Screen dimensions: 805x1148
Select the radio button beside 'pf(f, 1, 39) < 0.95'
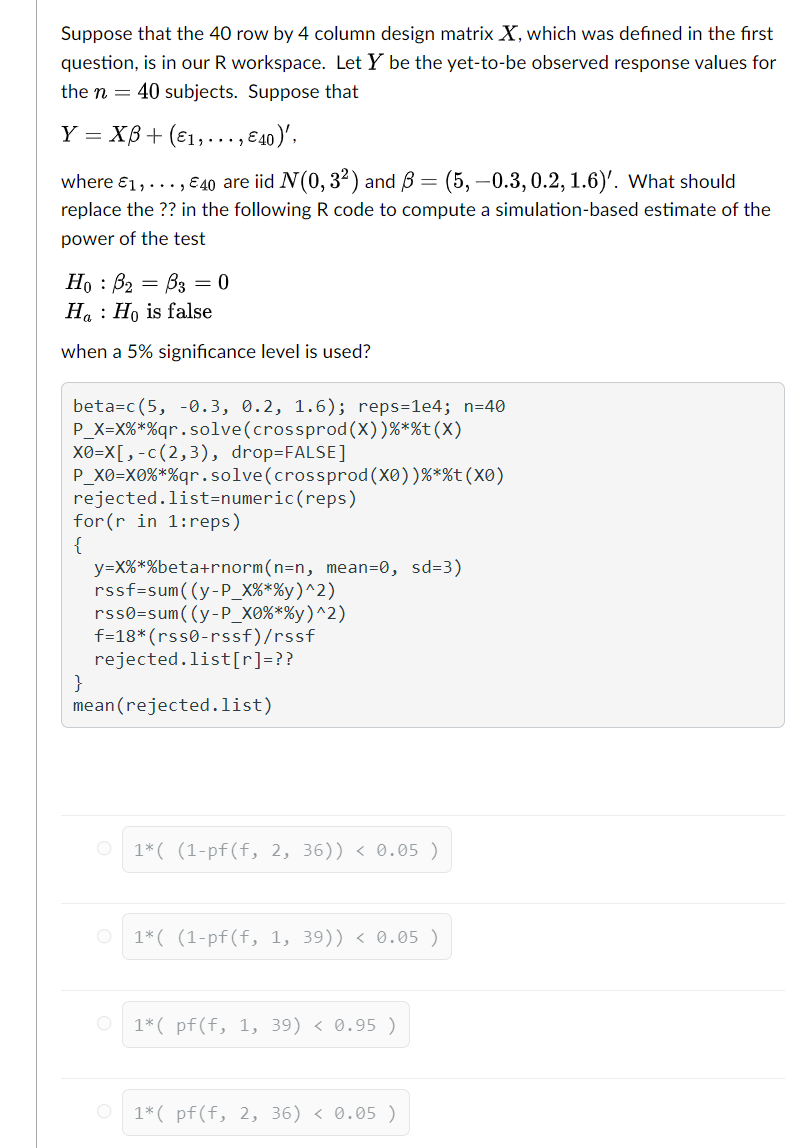(103, 1023)
